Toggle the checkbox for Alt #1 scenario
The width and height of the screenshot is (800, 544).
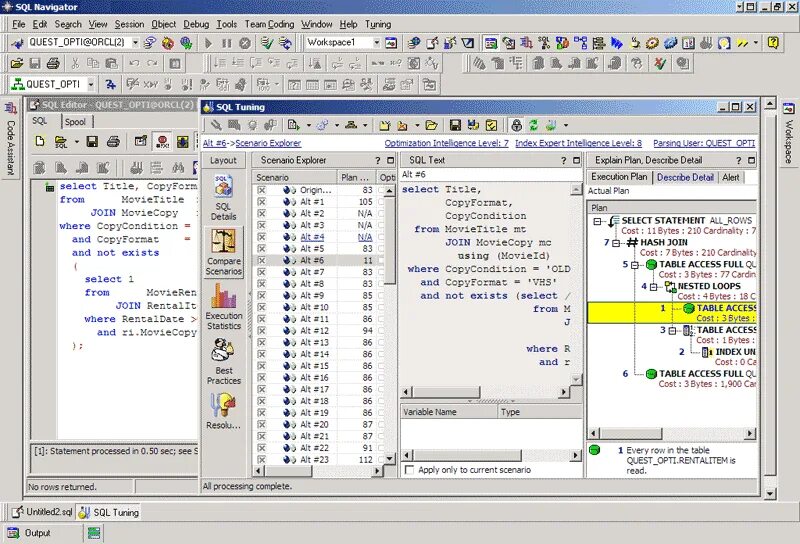coord(261,202)
